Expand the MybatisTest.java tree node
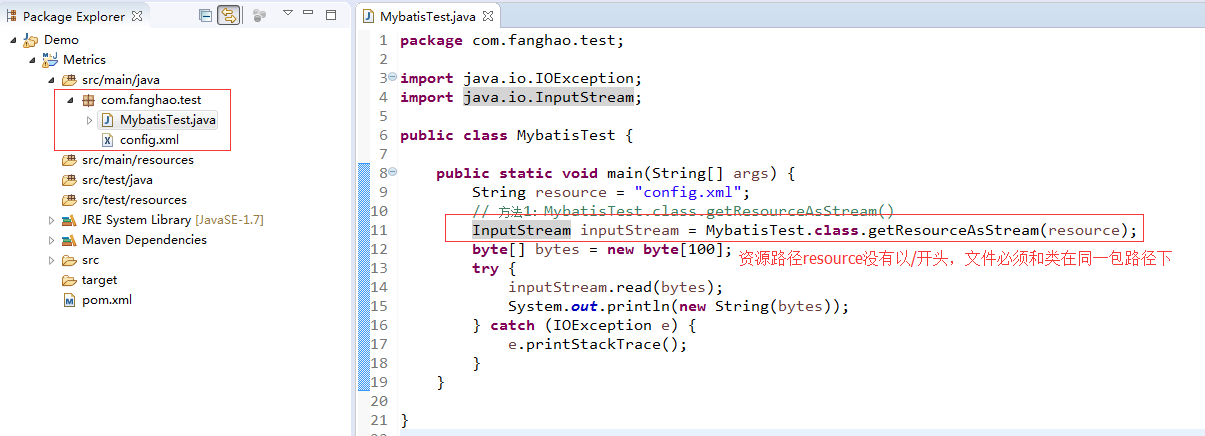This screenshot has width=1205, height=436. click(89, 120)
